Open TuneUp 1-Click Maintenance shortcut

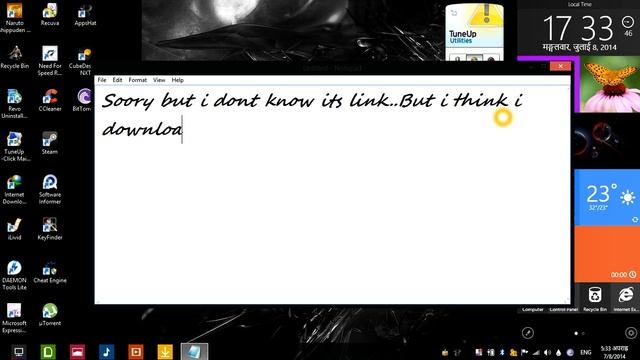[x=14, y=147]
